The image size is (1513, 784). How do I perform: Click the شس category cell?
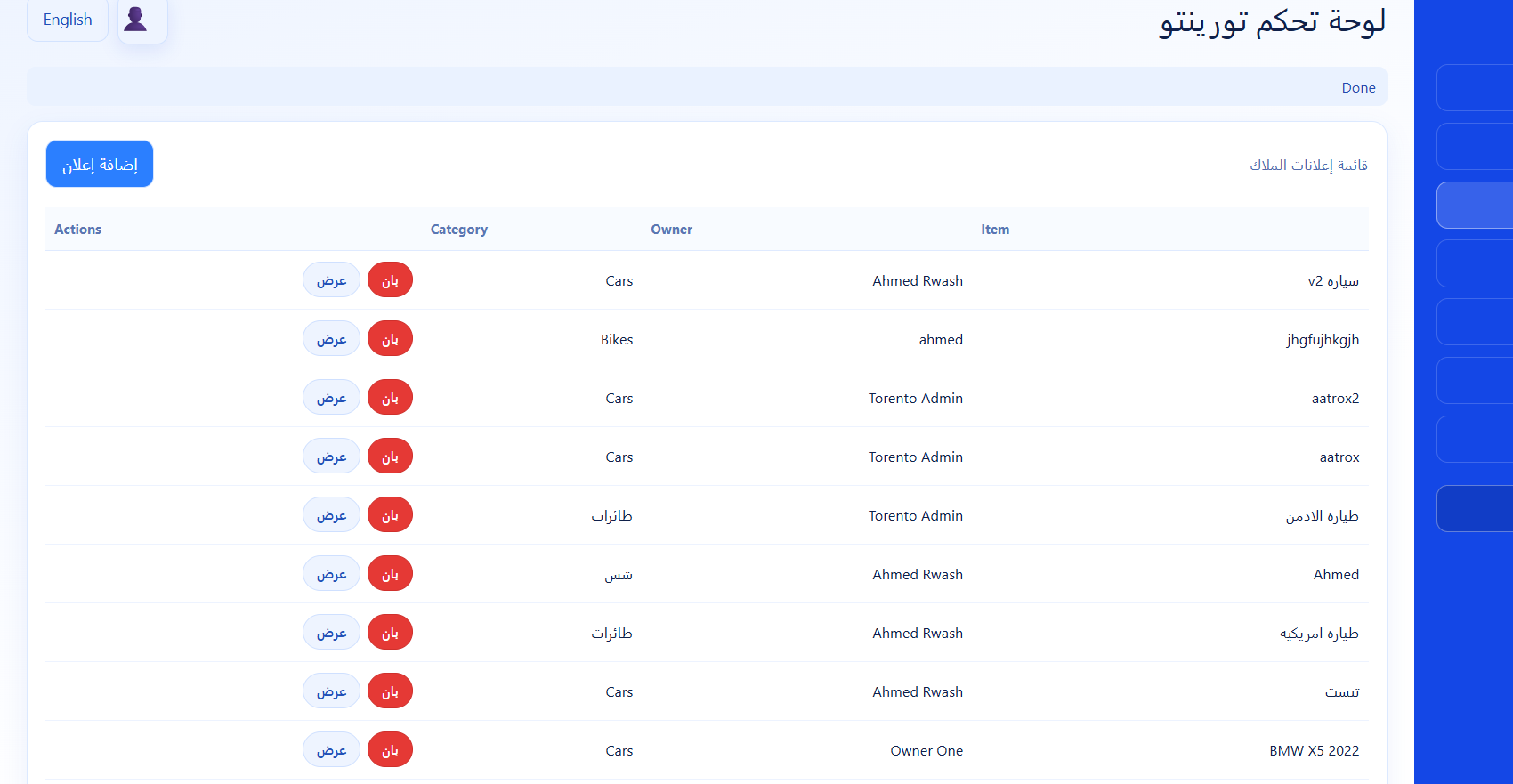pos(619,575)
